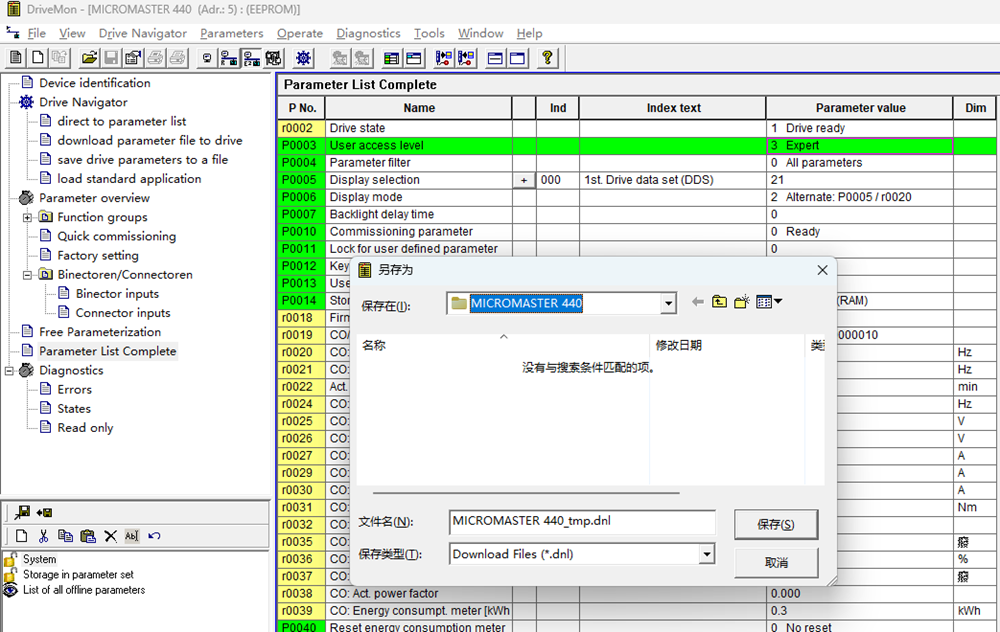Image resolution: width=1000 pixels, height=632 pixels.
Task: Click the single computer connection toolbar icon
Action: tap(207, 58)
